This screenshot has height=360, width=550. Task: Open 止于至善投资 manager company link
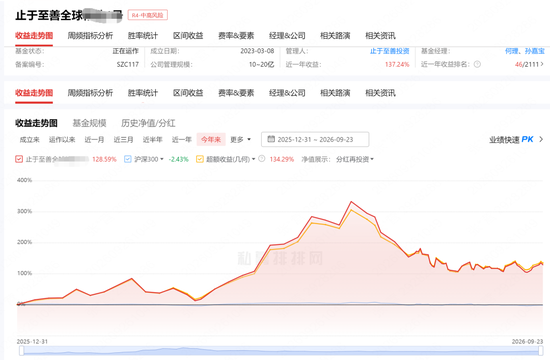[390, 51]
